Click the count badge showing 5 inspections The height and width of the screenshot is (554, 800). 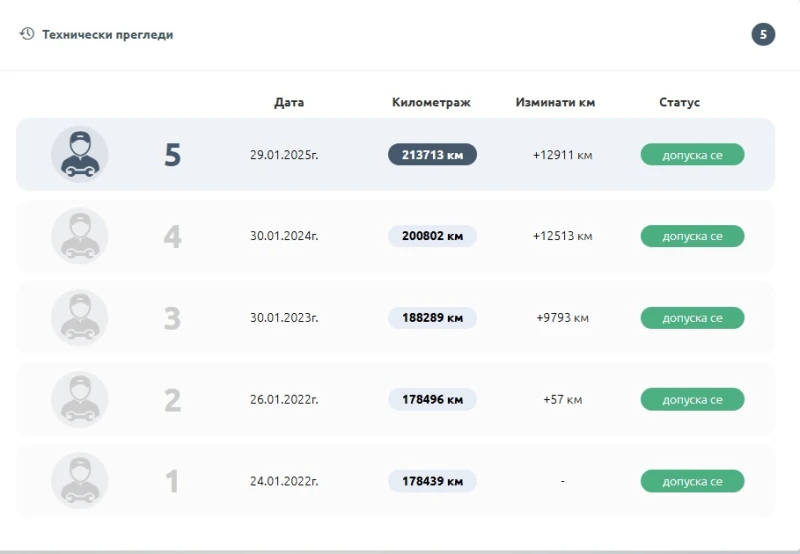[x=763, y=35]
